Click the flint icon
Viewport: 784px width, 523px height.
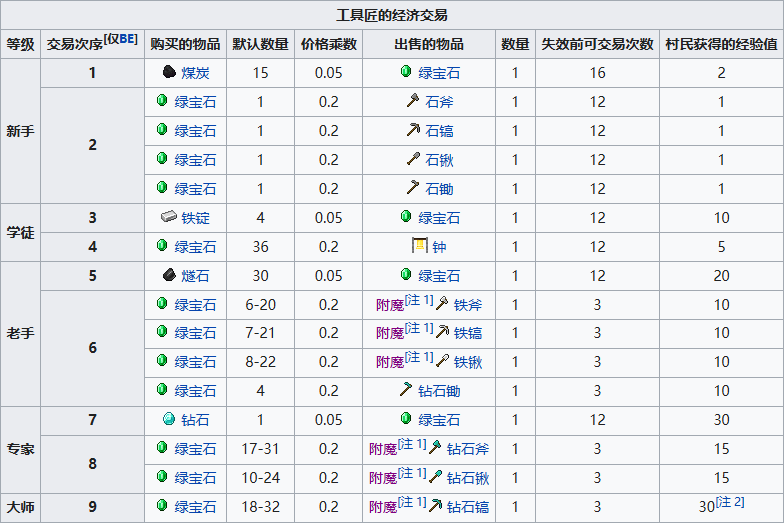pos(170,275)
